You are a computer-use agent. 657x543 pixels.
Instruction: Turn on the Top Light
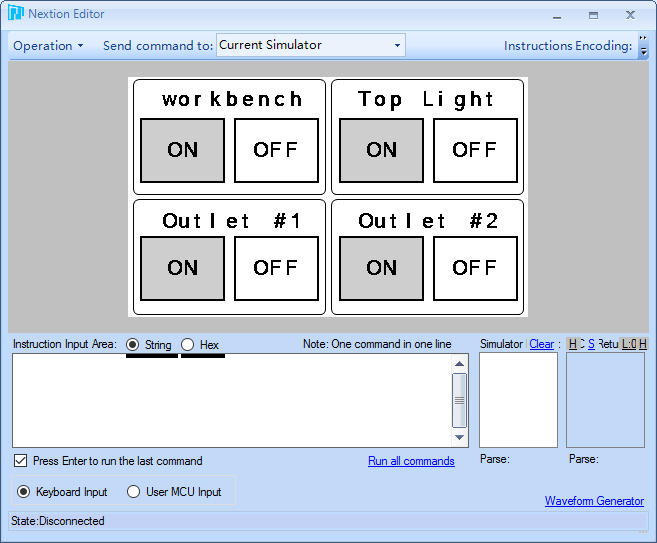pyautogui.click(x=381, y=150)
